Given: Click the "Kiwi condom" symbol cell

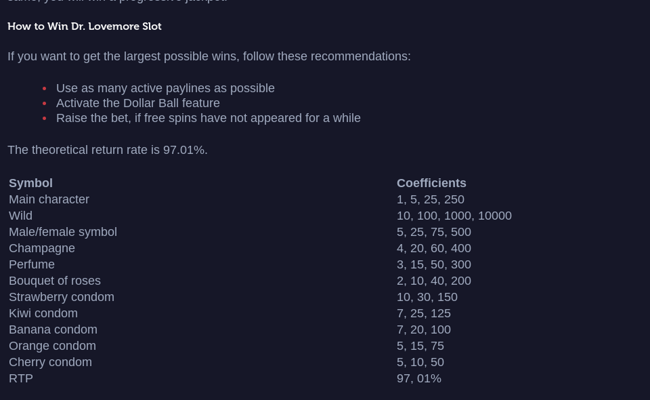Looking at the screenshot, I should click(43, 313).
